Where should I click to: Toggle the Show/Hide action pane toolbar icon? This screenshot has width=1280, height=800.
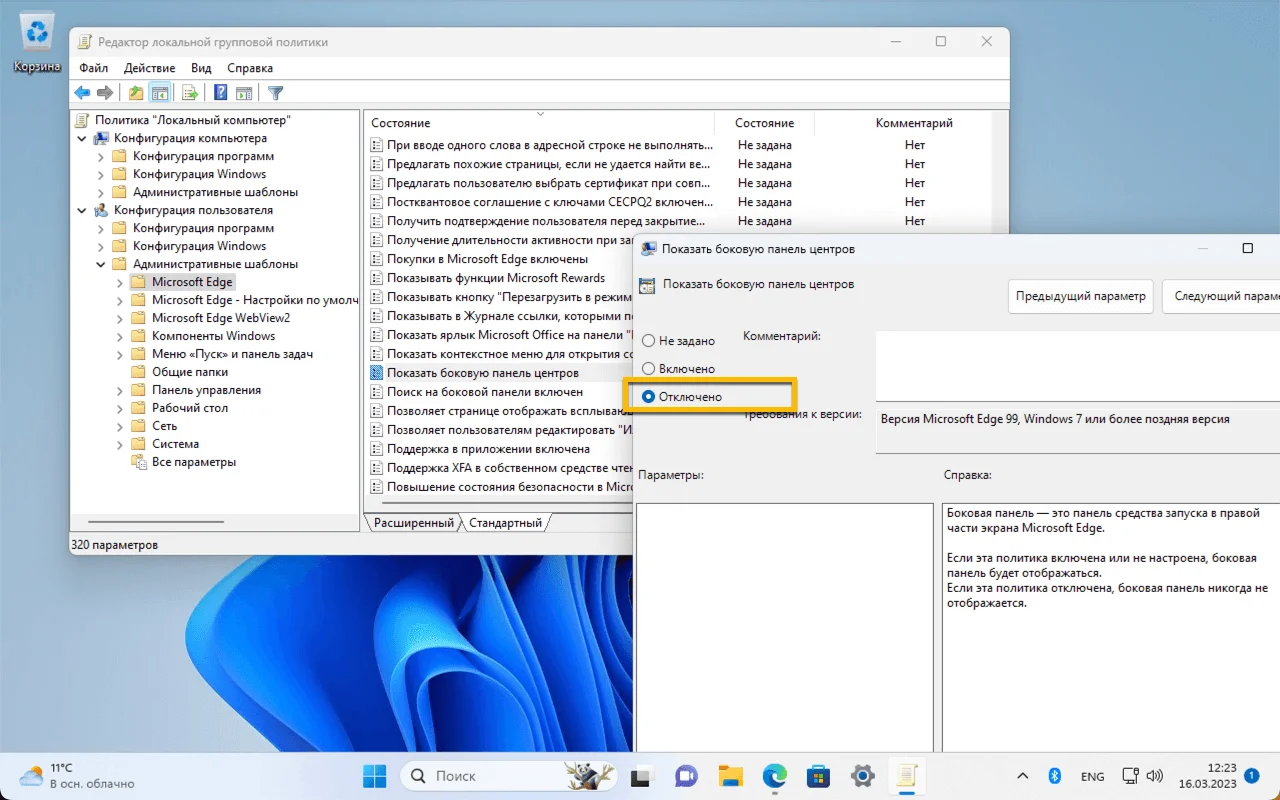point(243,93)
